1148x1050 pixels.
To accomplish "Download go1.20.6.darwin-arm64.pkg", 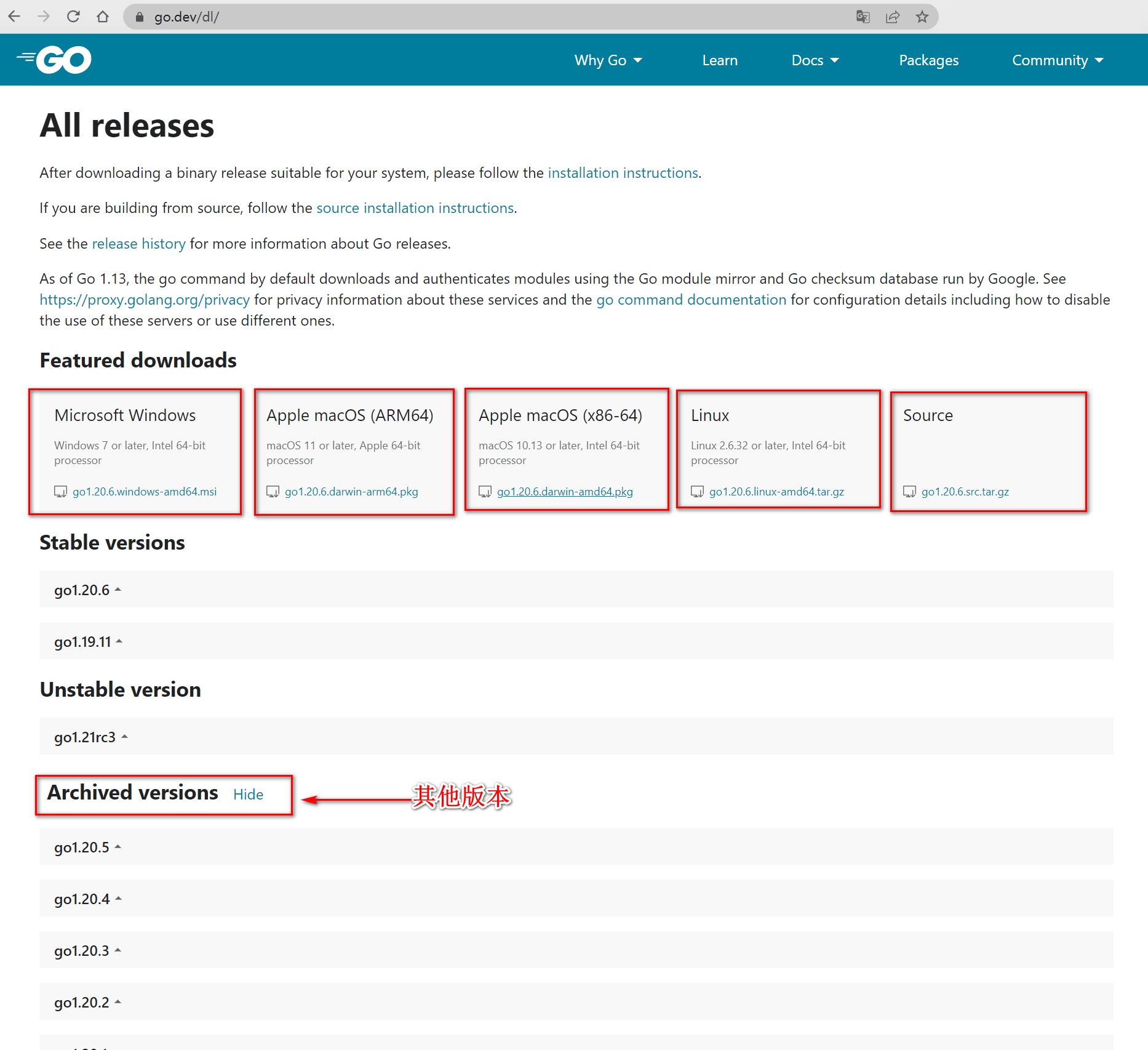I will click(x=351, y=491).
